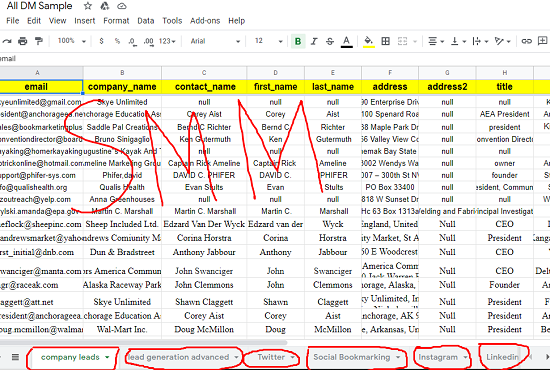This screenshot has height=370, width=550.
Task: Select the contact_name header cell
Action: tap(205, 87)
